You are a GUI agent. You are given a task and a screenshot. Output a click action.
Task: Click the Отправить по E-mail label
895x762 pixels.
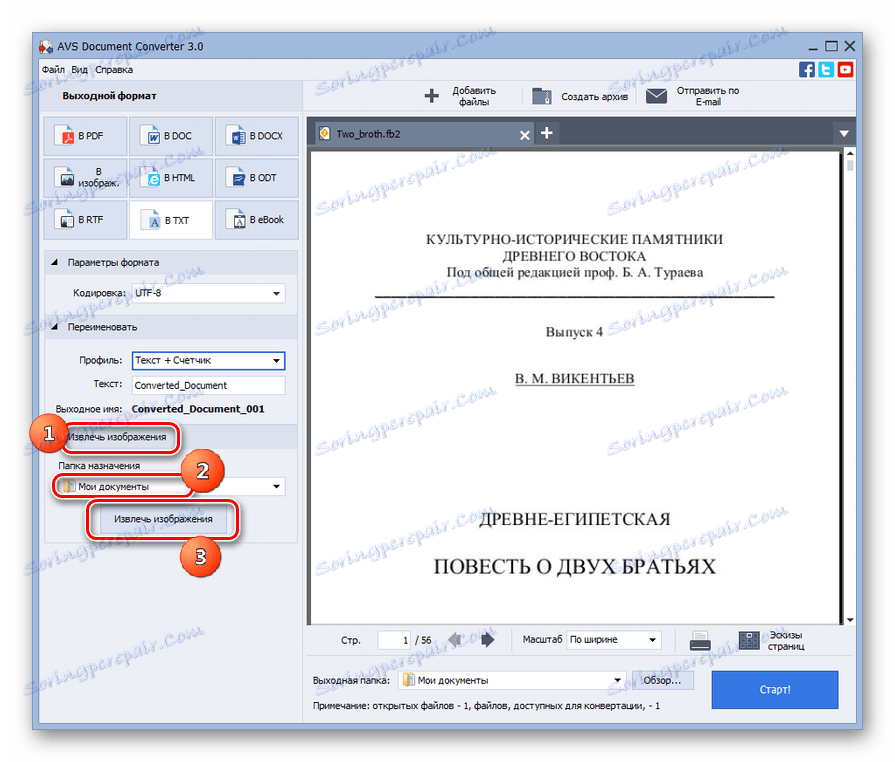[708, 96]
